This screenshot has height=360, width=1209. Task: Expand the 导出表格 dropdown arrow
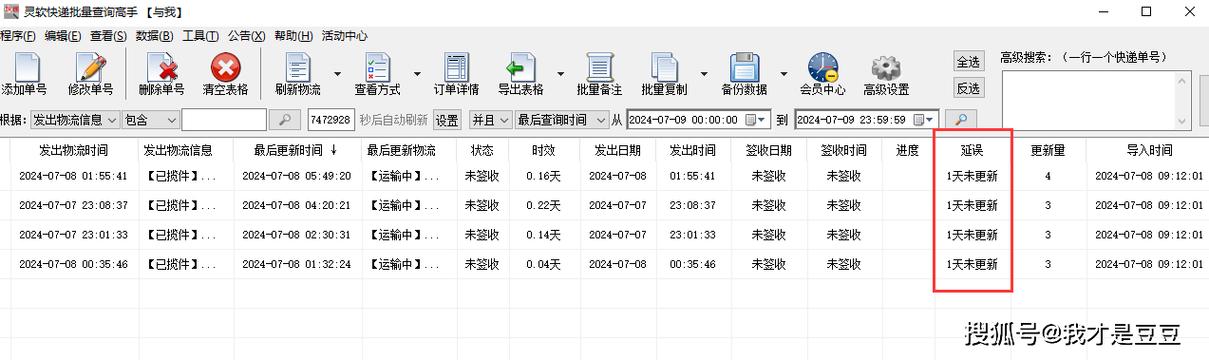click(560, 74)
